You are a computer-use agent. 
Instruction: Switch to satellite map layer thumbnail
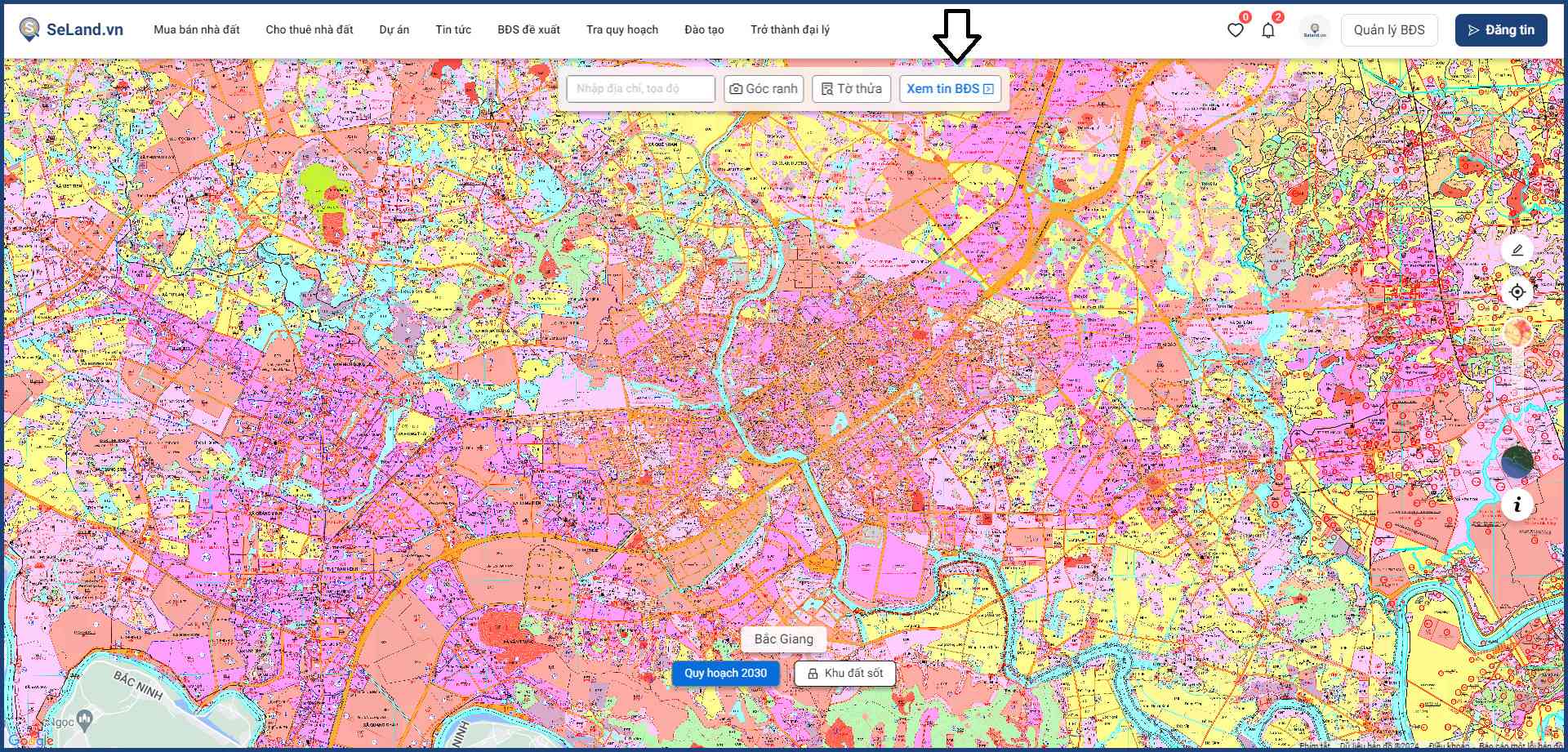(1517, 462)
